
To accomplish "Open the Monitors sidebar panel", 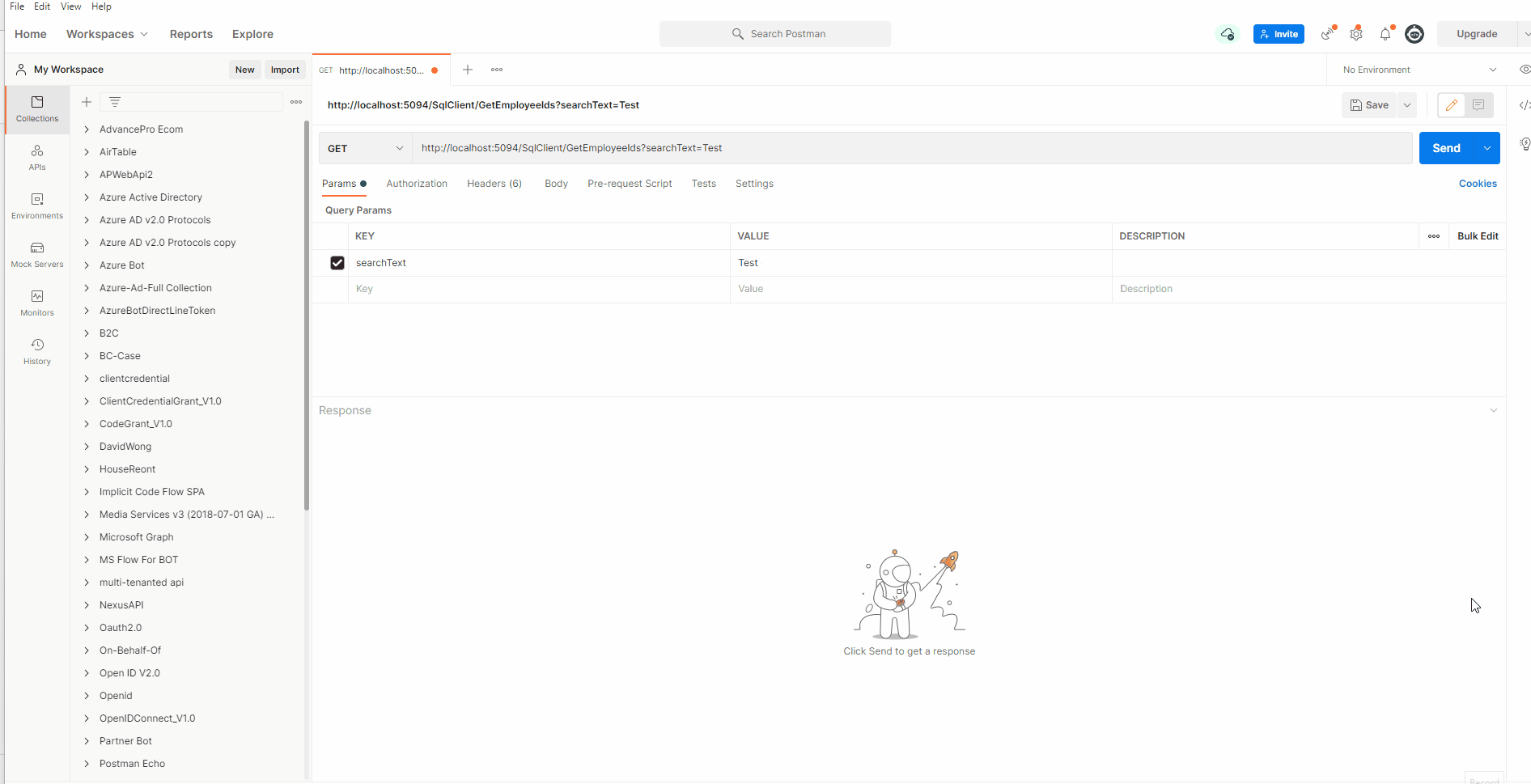I will click(37, 303).
